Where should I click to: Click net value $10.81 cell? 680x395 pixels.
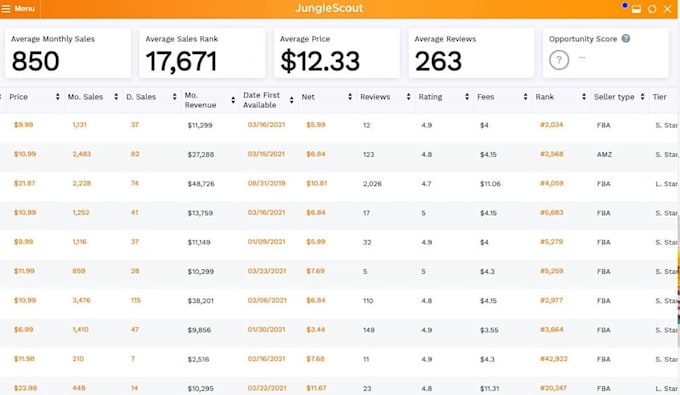[317, 183]
